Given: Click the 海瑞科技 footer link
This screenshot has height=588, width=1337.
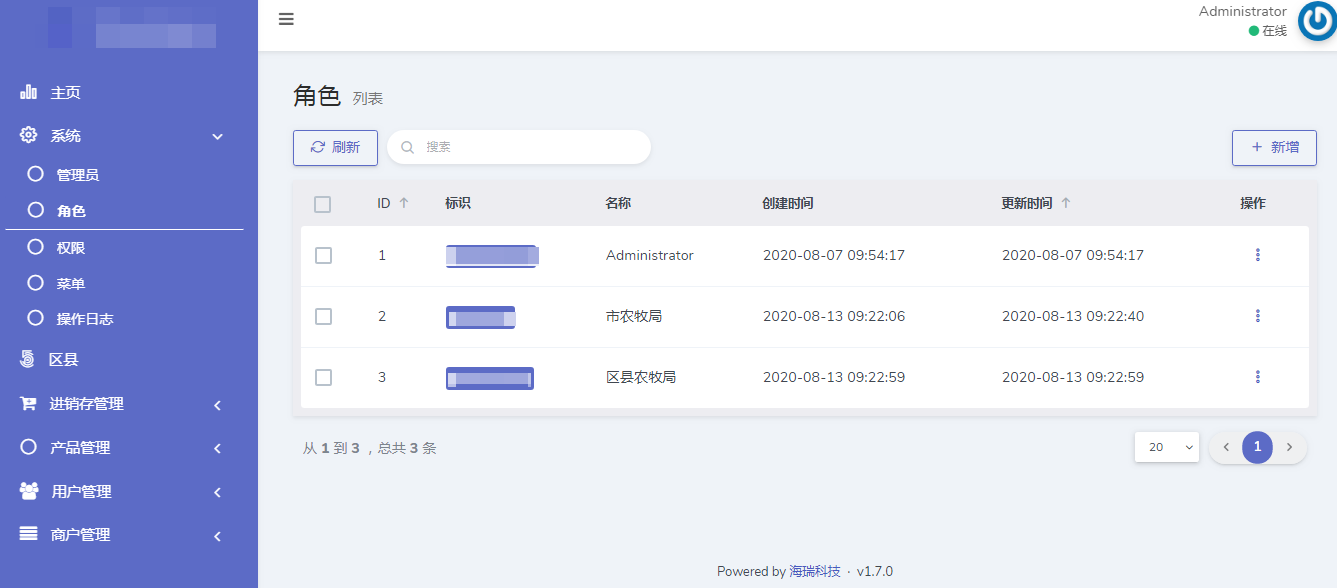Looking at the screenshot, I should point(814,572).
